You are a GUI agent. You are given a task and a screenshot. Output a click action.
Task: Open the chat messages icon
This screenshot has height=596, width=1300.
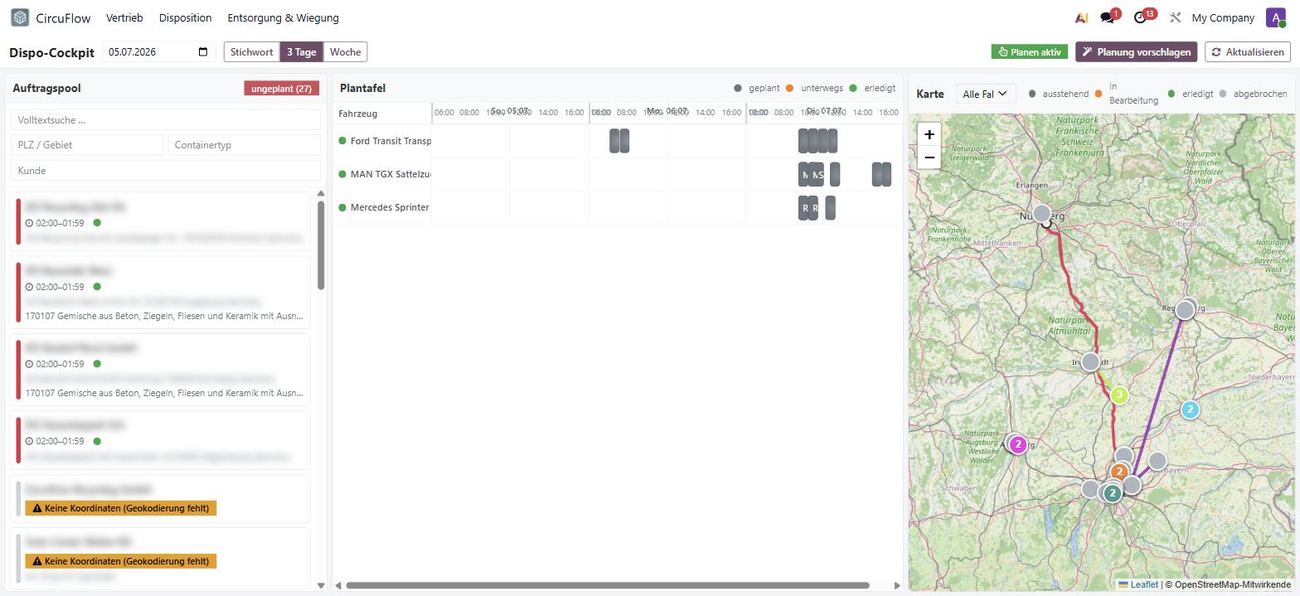(x=1107, y=18)
